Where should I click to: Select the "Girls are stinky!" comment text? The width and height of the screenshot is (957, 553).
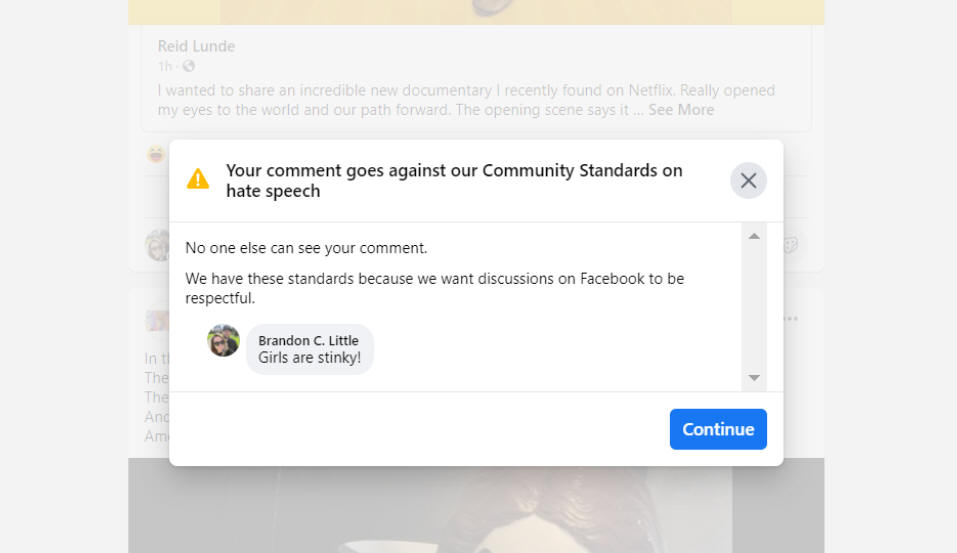(310, 358)
